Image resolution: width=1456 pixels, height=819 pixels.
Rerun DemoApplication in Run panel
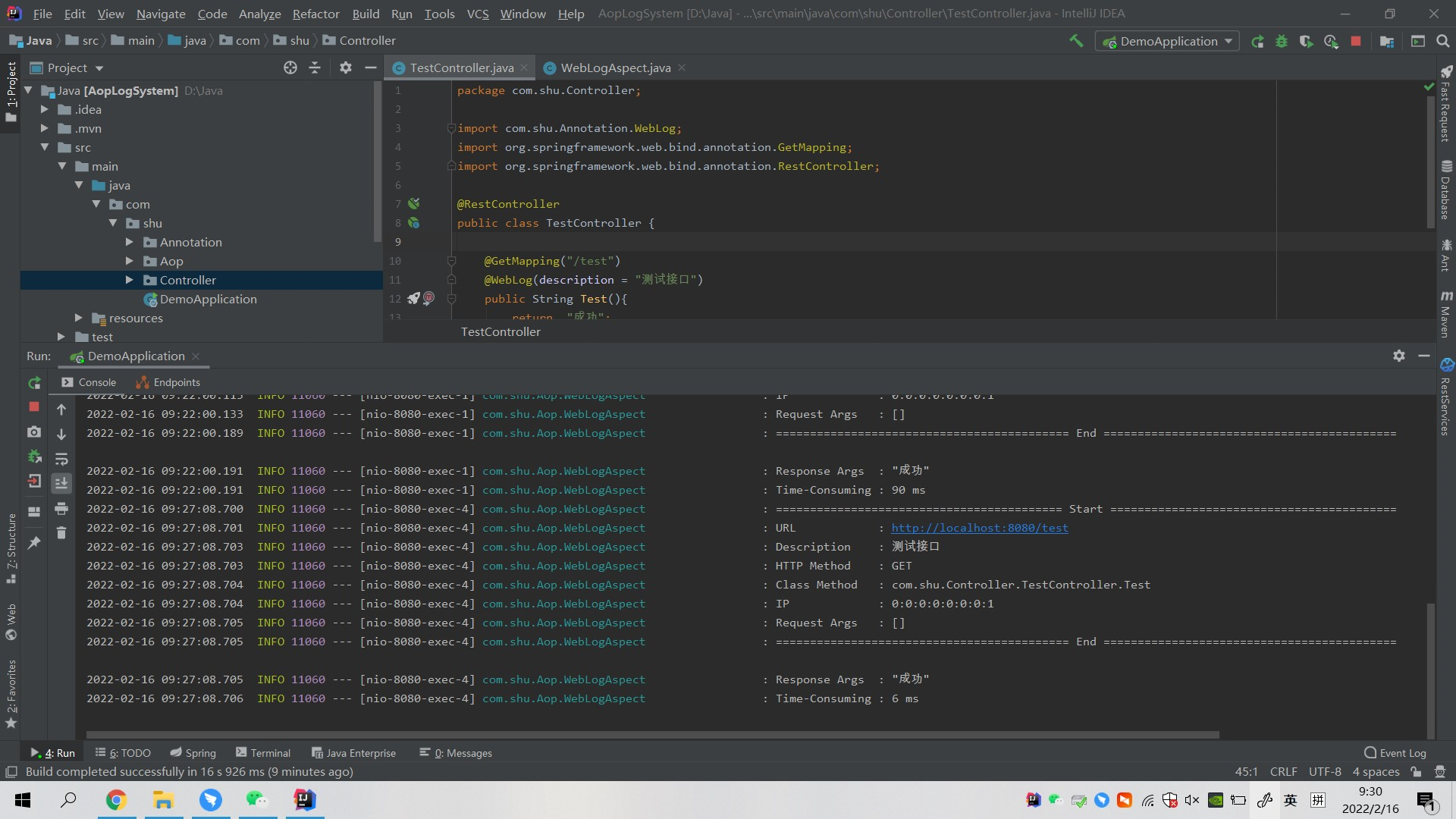pos(34,383)
